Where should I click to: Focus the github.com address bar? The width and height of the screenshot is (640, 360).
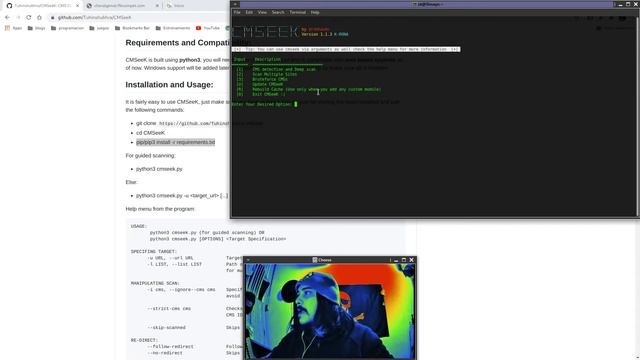[139, 18]
